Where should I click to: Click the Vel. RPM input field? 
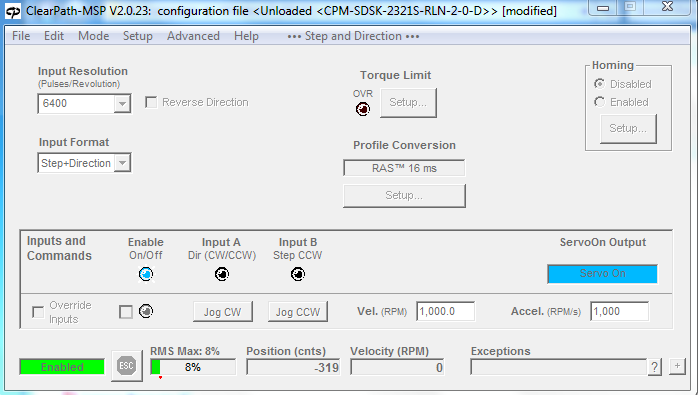[445, 311]
